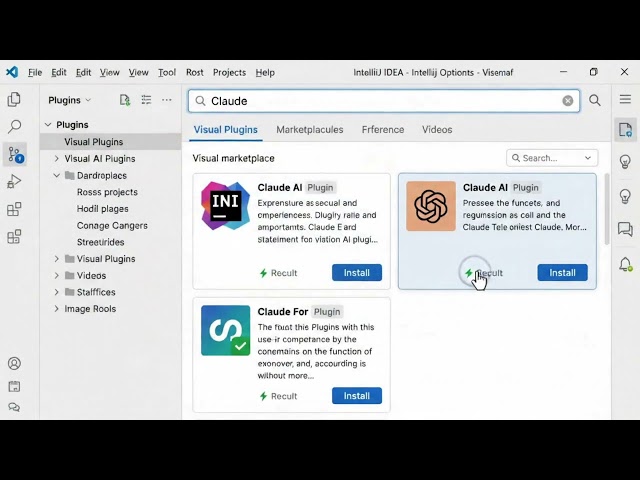The width and height of the screenshot is (640, 480).
Task: Open the Tool menu
Action: coord(167,73)
